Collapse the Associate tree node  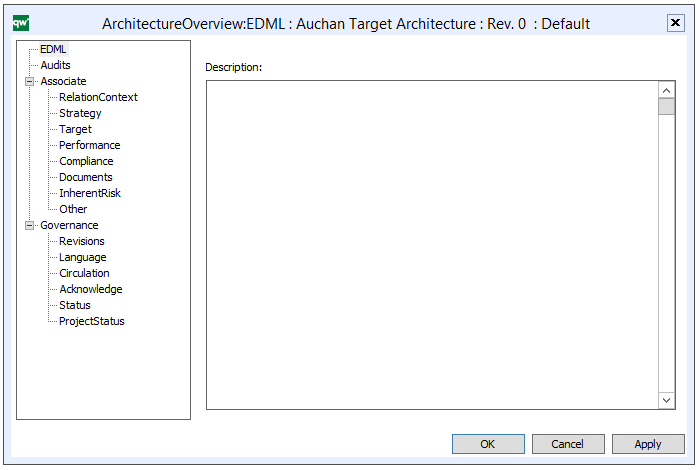coord(30,81)
